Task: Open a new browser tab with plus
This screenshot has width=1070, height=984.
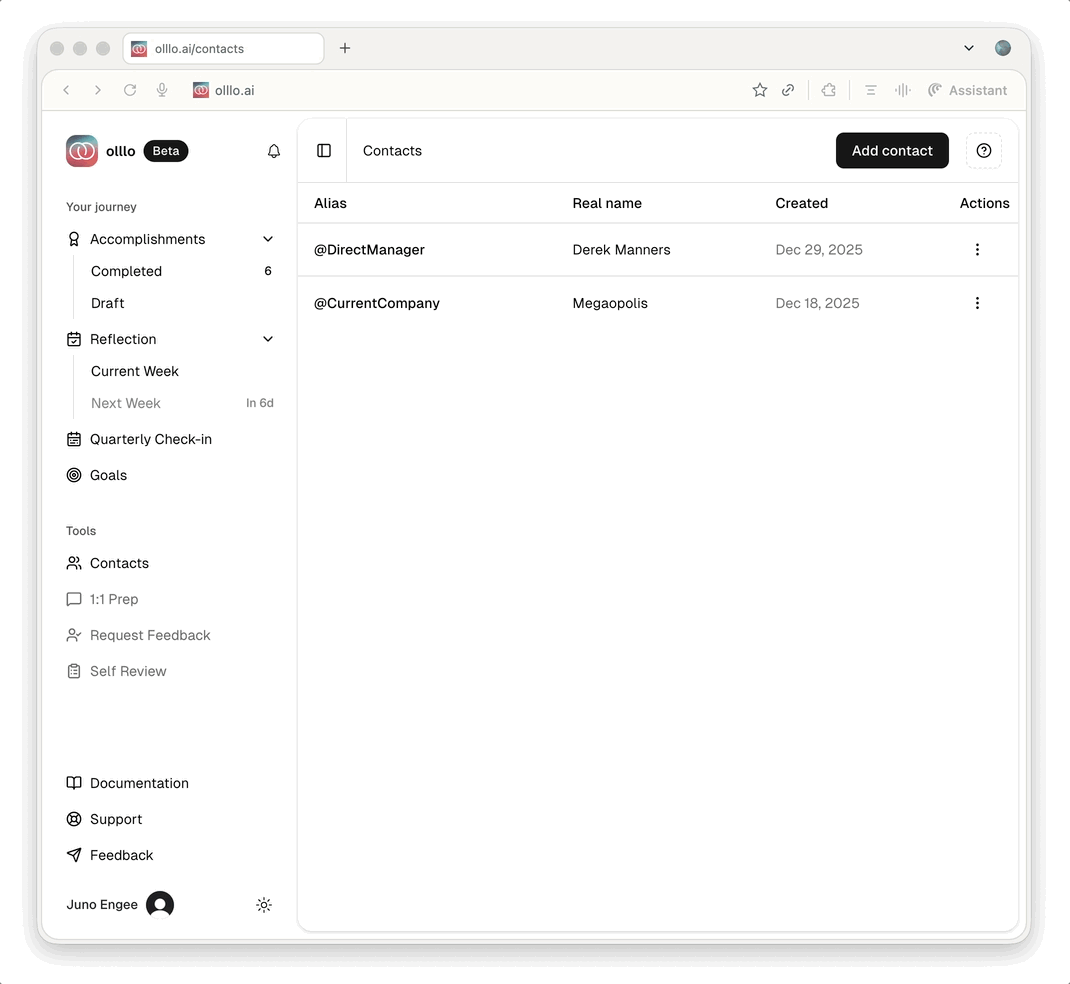Action: click(345, 48)
